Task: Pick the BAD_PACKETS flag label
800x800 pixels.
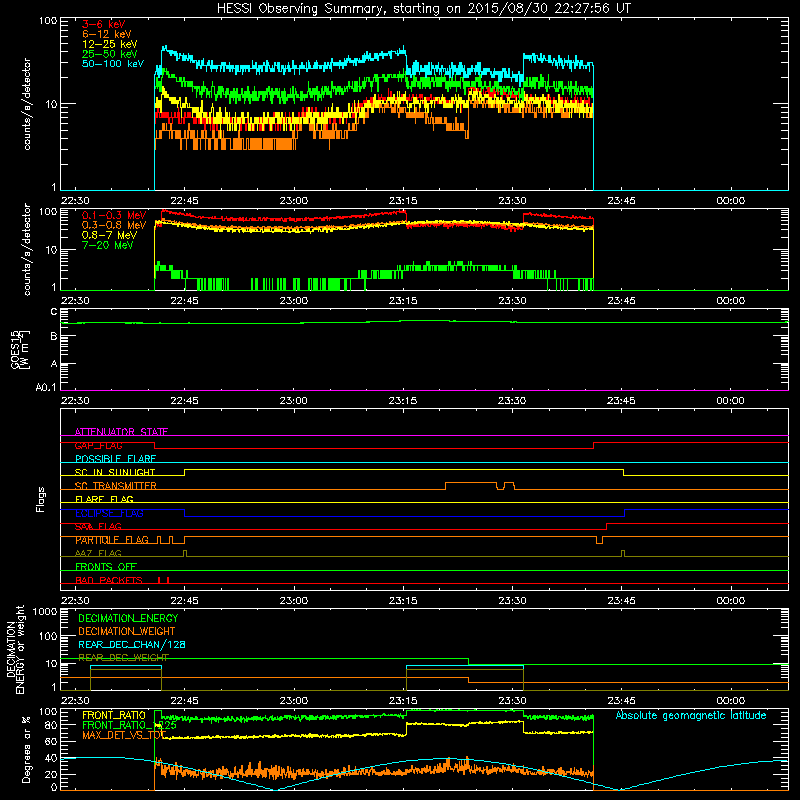Action: click(x=109, y=581)
